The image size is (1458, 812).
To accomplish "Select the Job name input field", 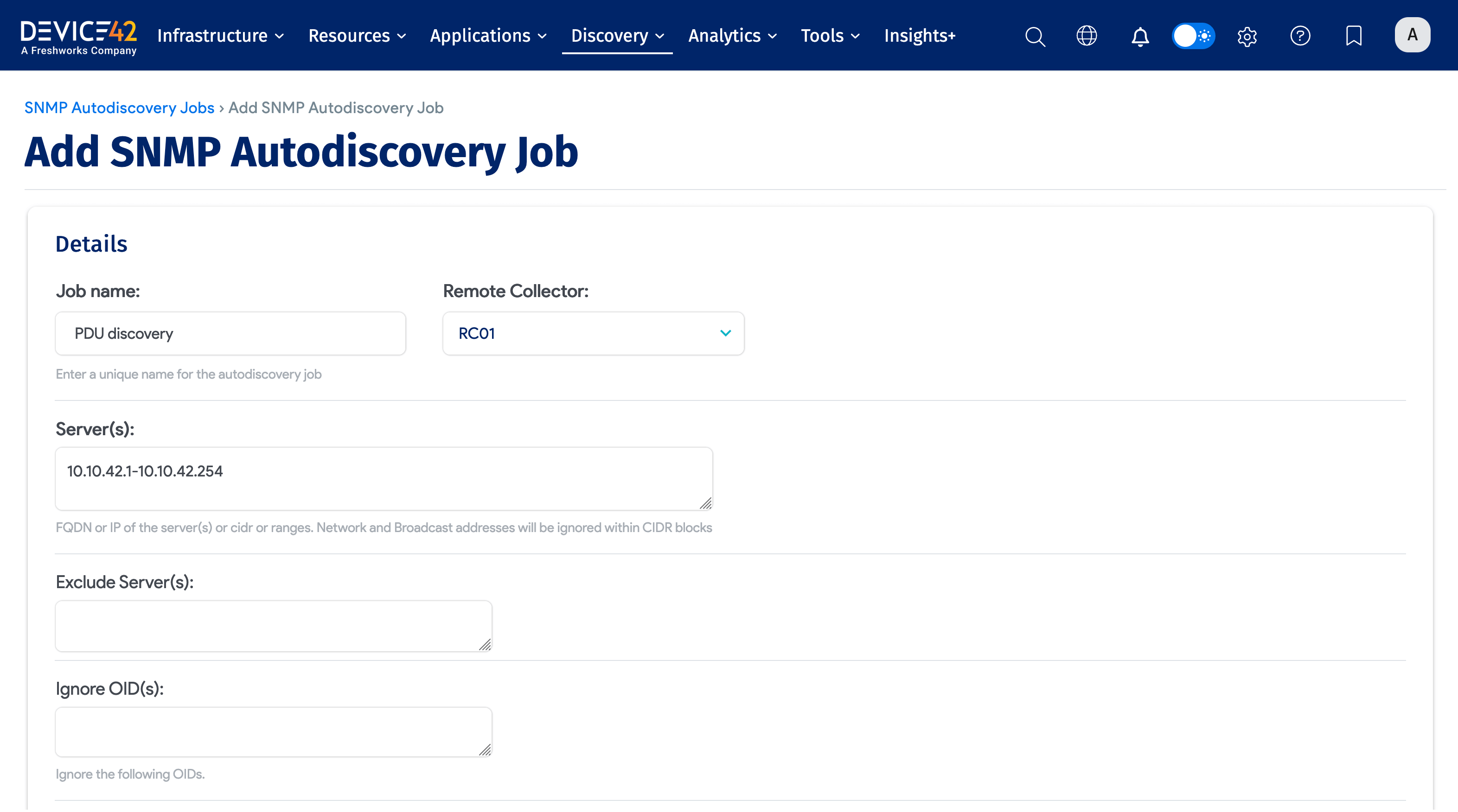I will (x=230, y=333).
